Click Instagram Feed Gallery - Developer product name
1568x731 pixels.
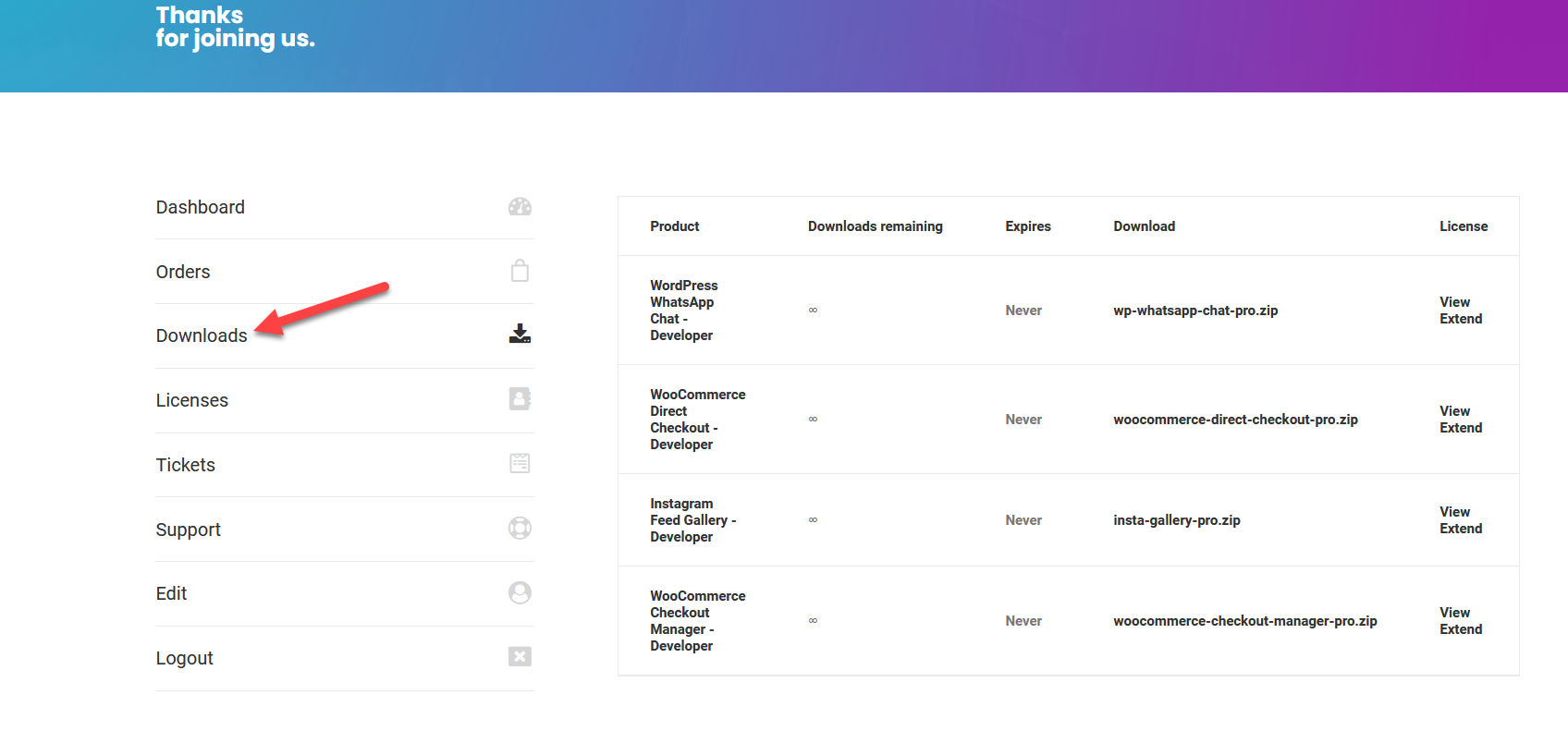(x=693, y=520)
